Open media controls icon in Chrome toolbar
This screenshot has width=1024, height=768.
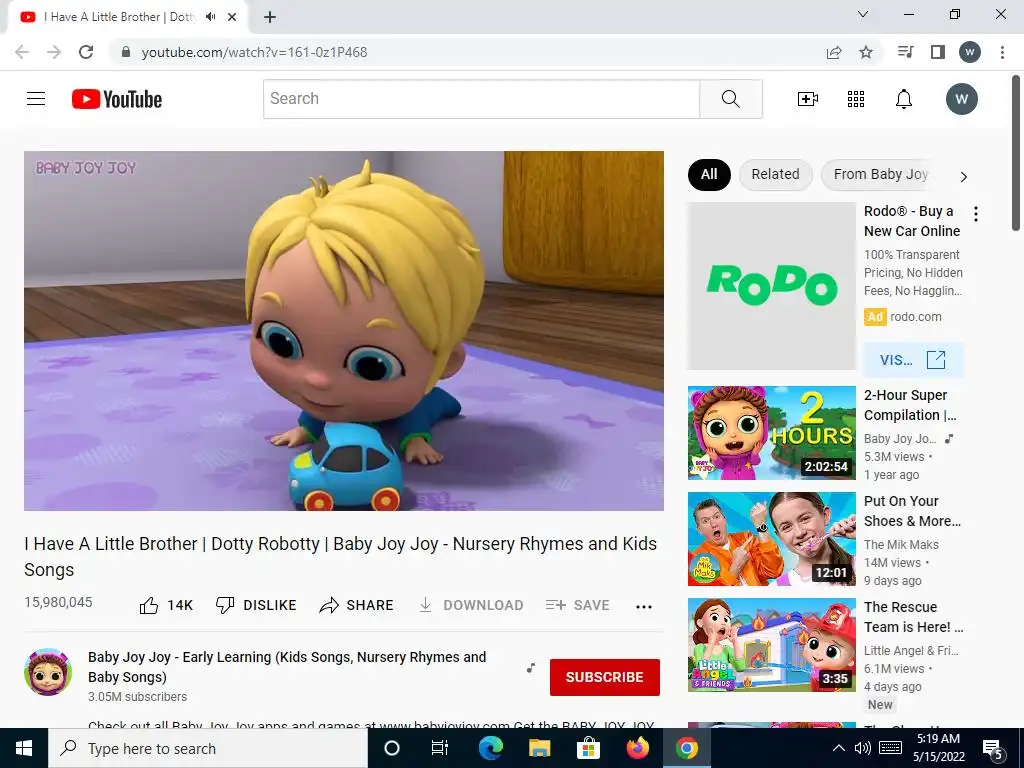905,52
